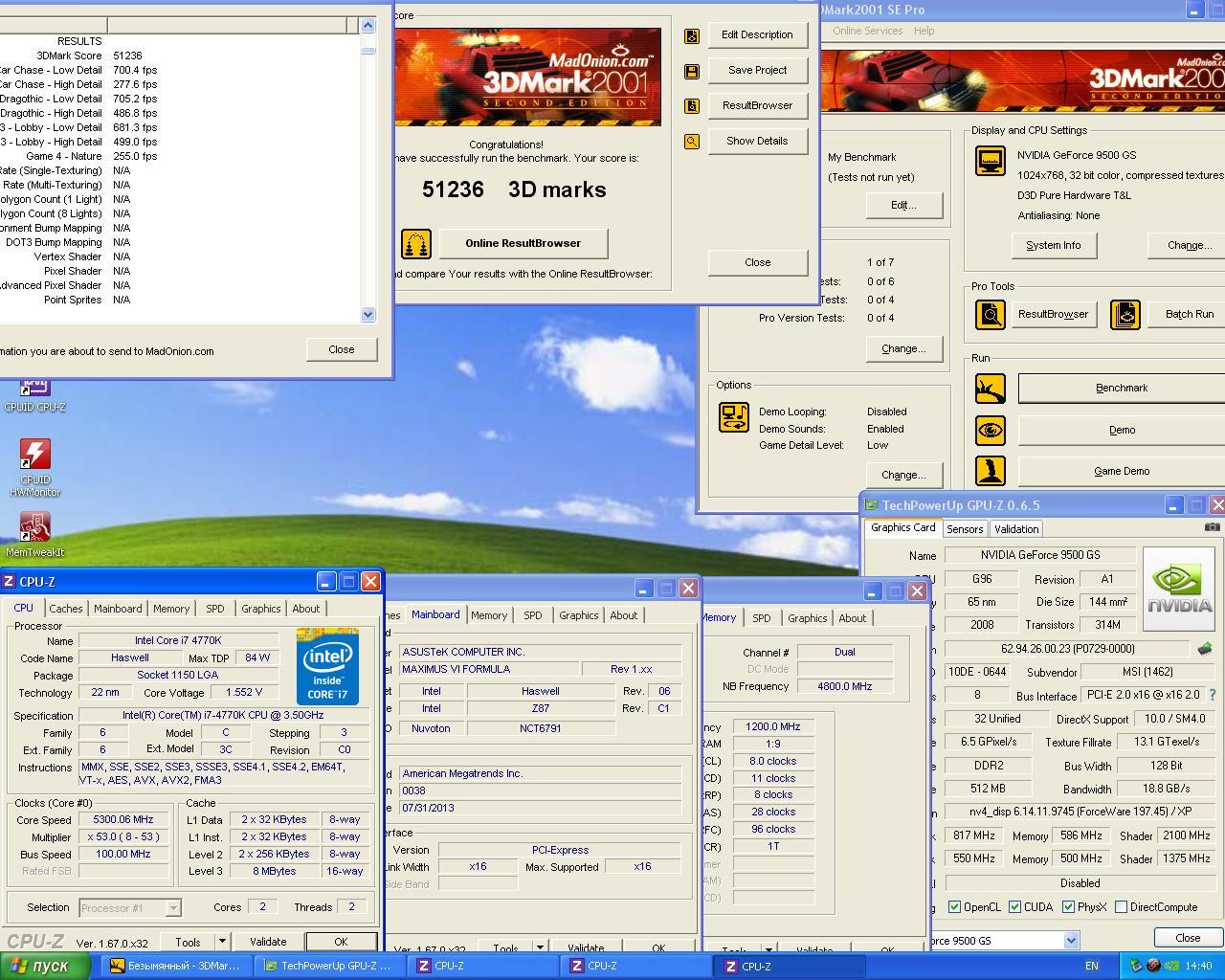
Task: Switch to TechPowerUp GPU-Z taskbar item
Action: [329, 966]
